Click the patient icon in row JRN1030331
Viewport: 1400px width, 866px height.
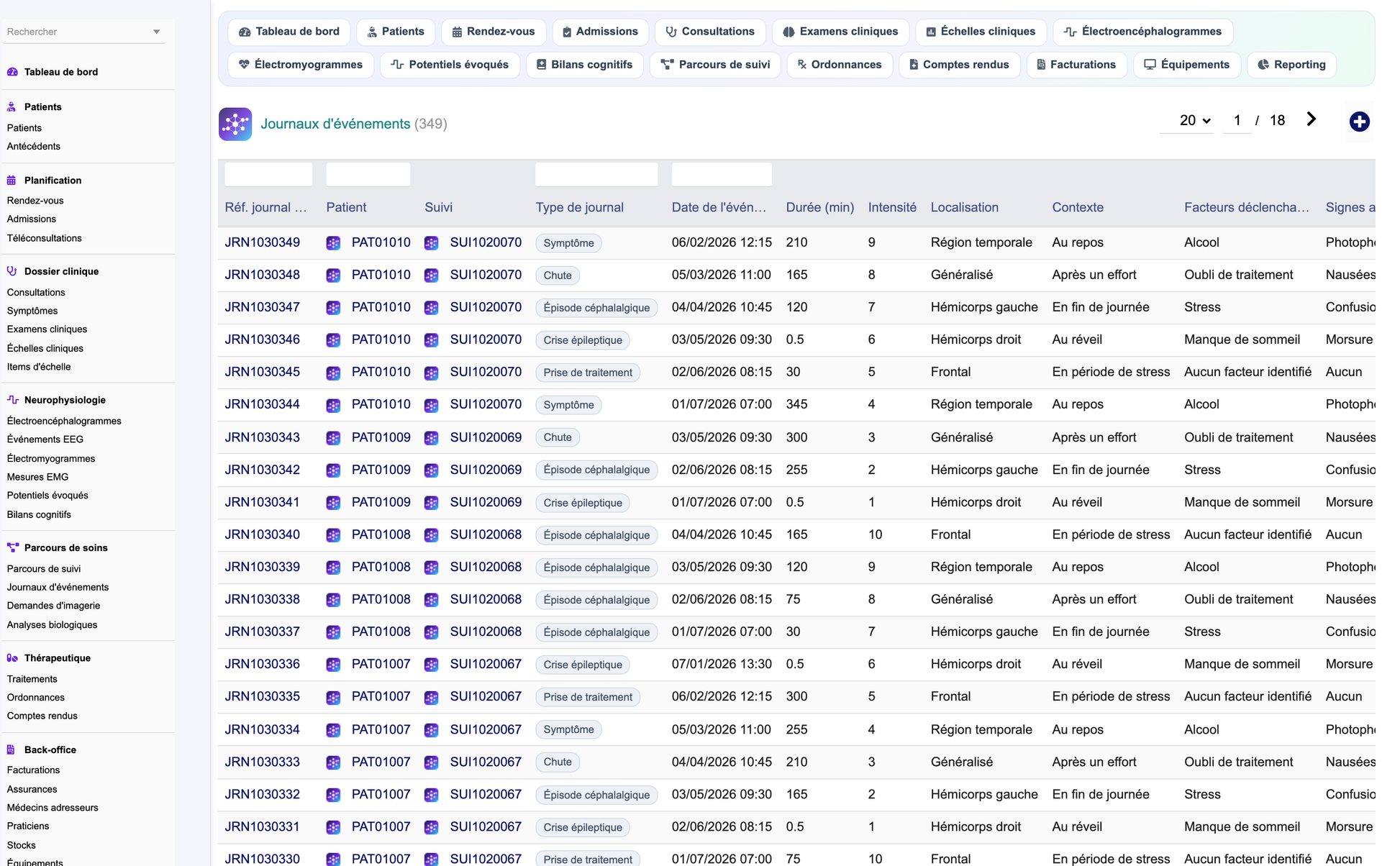tap(333, 827)
